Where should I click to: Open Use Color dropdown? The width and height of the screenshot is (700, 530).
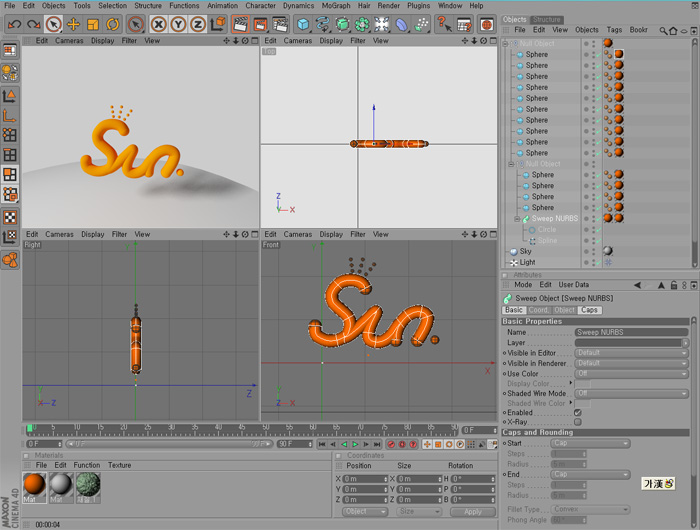(x=631, y=374)
